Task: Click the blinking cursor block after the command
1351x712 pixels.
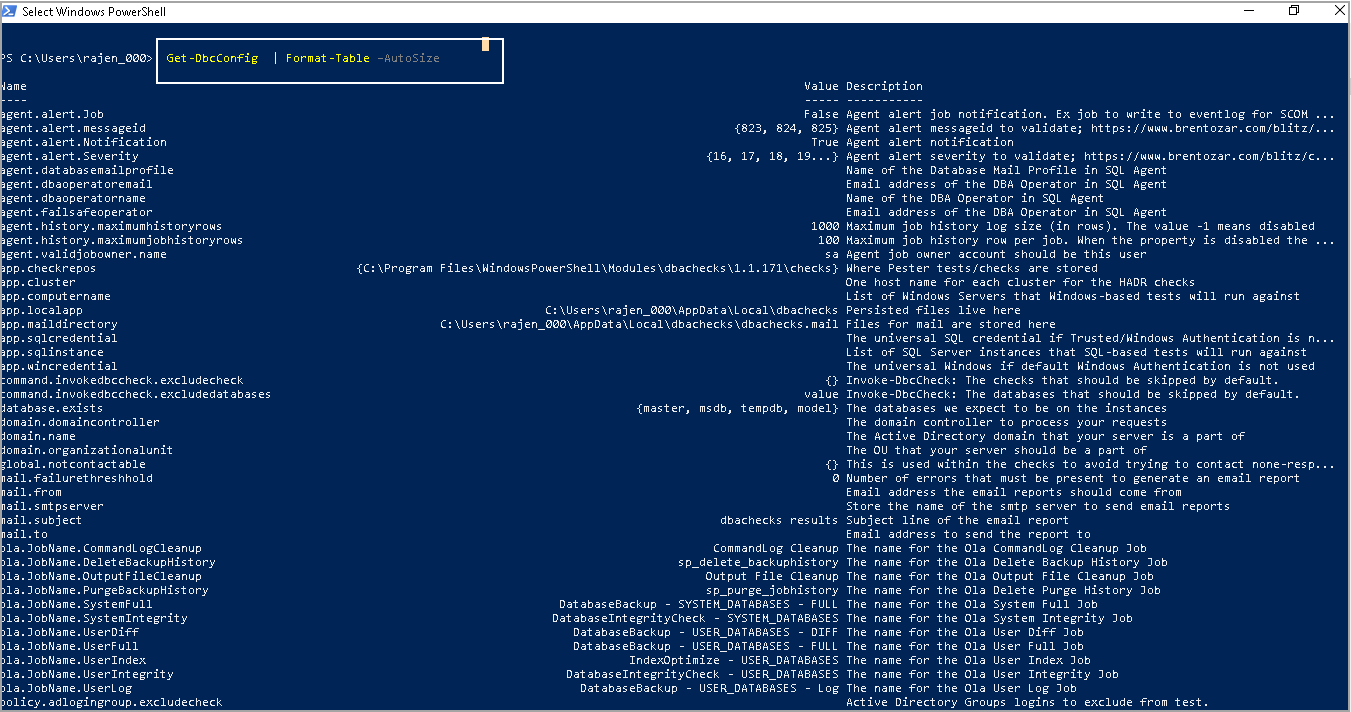Action: (485, 44)
